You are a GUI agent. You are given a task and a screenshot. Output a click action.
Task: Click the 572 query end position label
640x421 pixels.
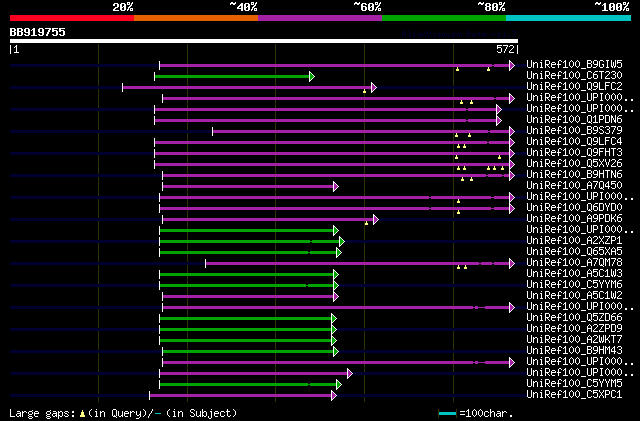pyautogui.click(x=505, y=49)
